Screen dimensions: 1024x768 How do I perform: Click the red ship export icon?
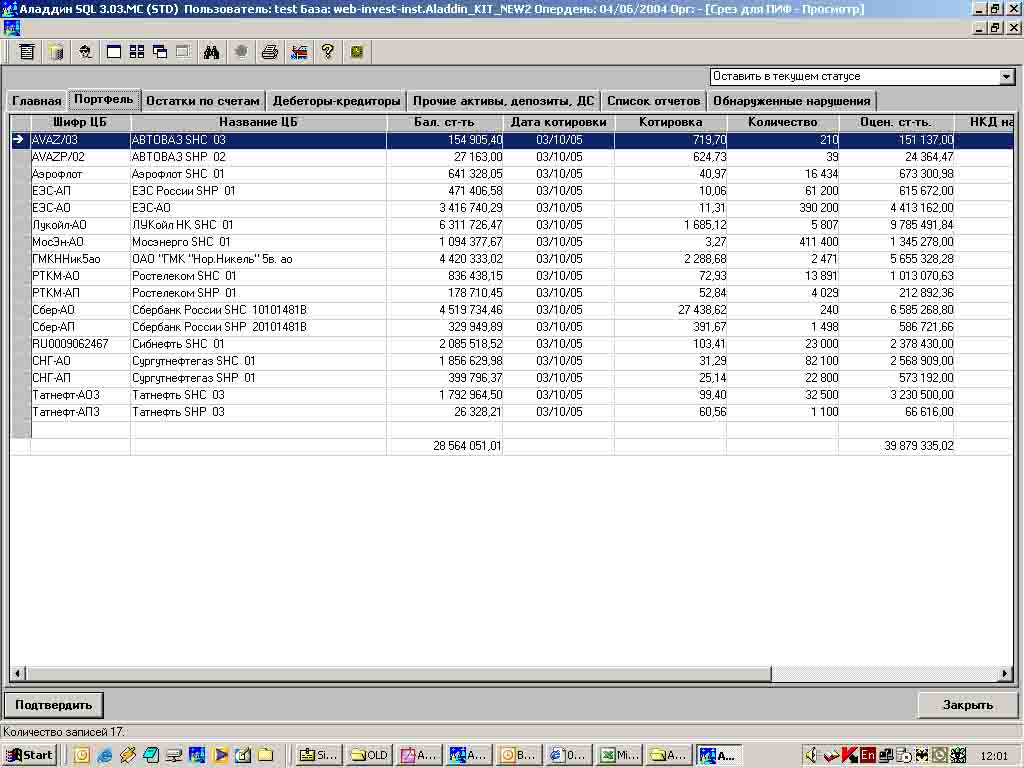coord(299,52)
